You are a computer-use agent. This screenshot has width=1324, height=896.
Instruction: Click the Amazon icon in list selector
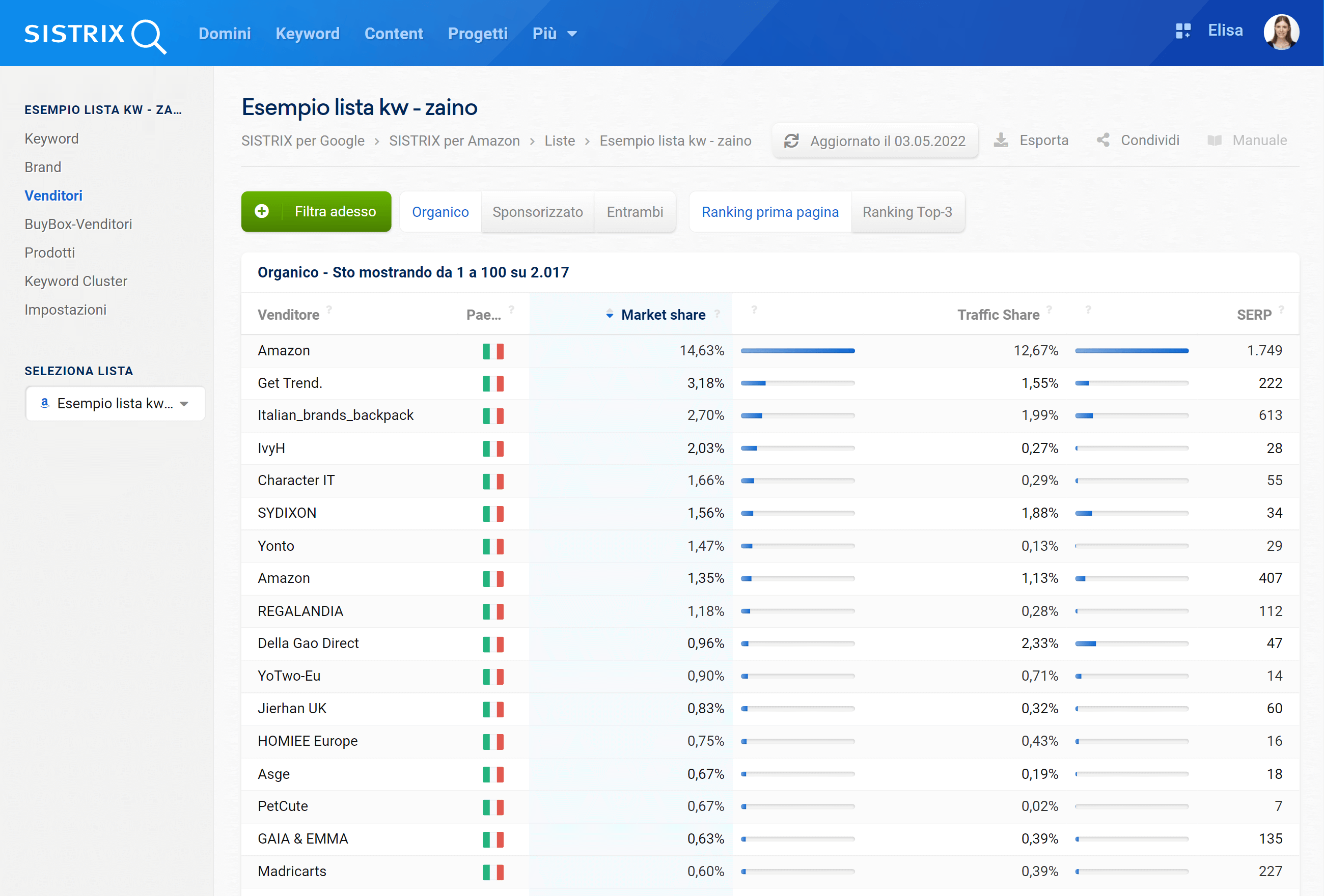(x=44, y=403)
